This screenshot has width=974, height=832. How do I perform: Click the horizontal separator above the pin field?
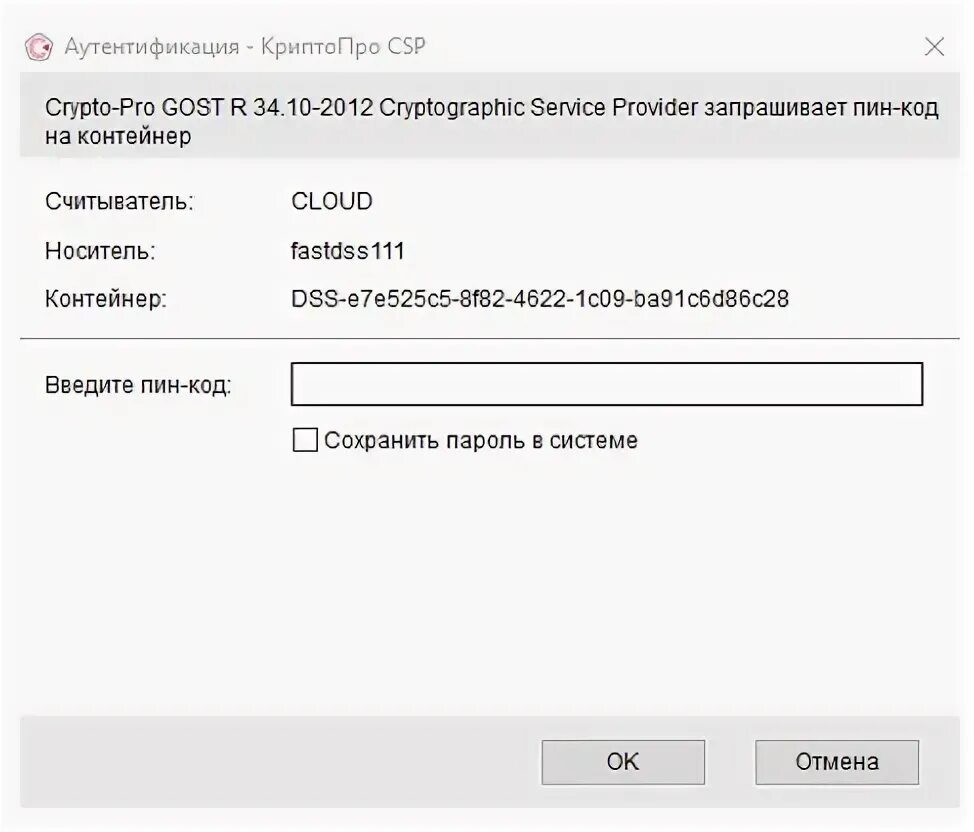pyautogui.click(x=488, y=339)
